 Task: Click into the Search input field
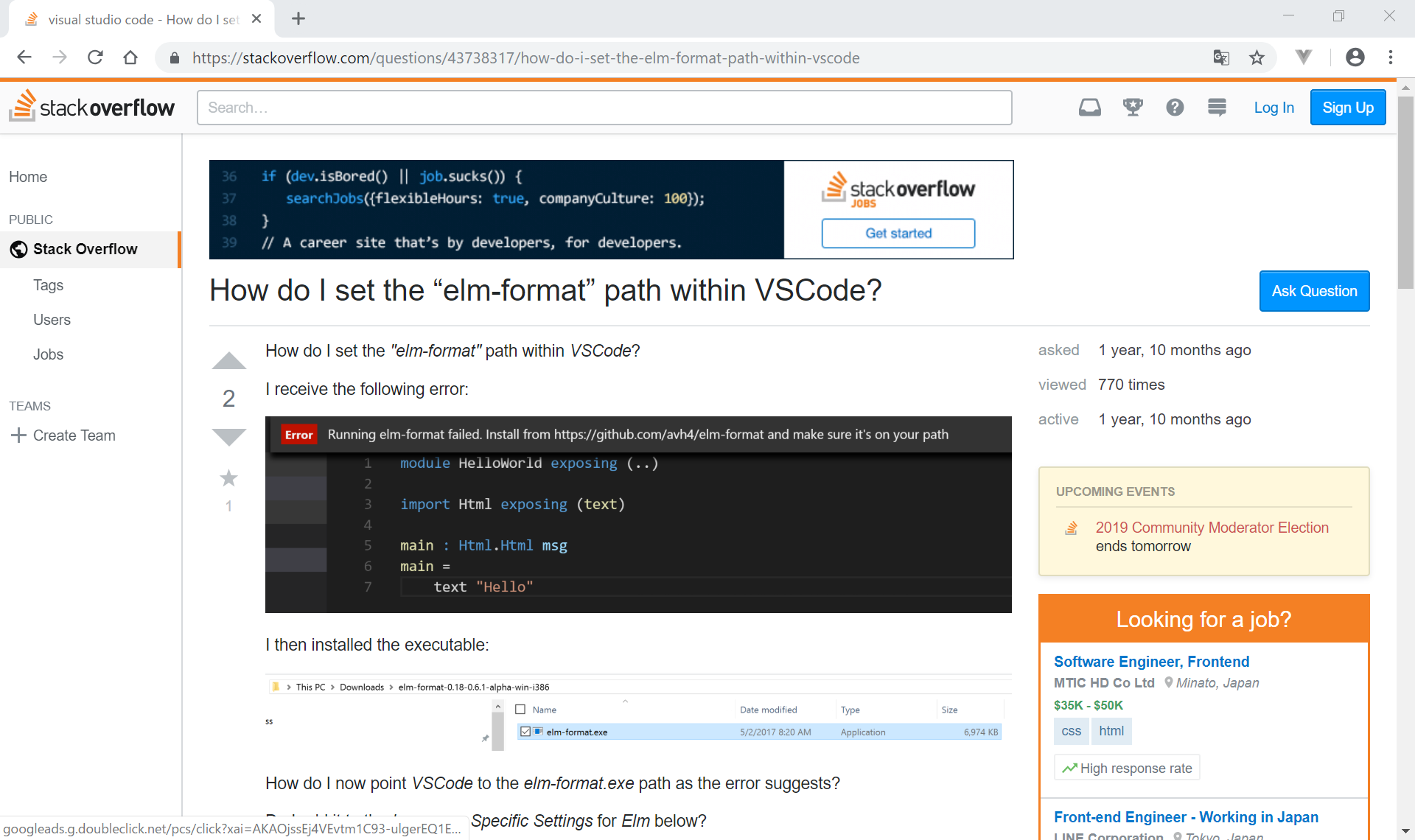pos(604,108)
